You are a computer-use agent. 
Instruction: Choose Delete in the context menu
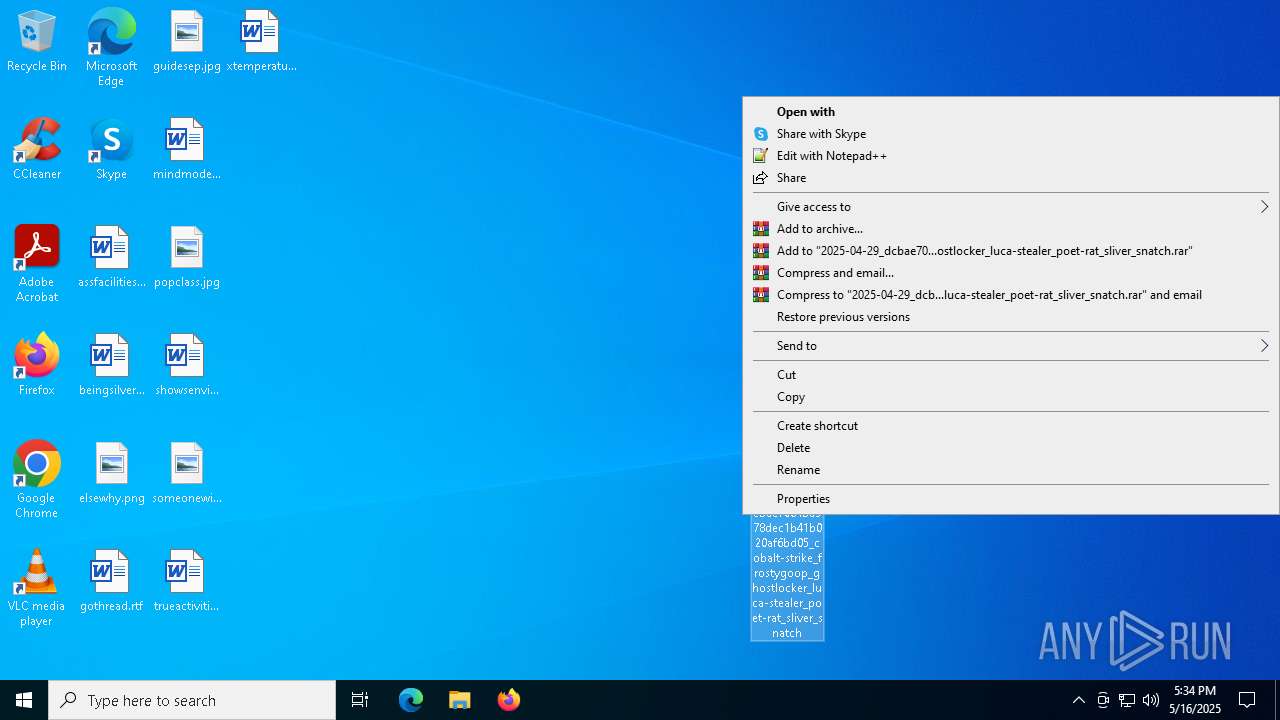(1010, 448)
